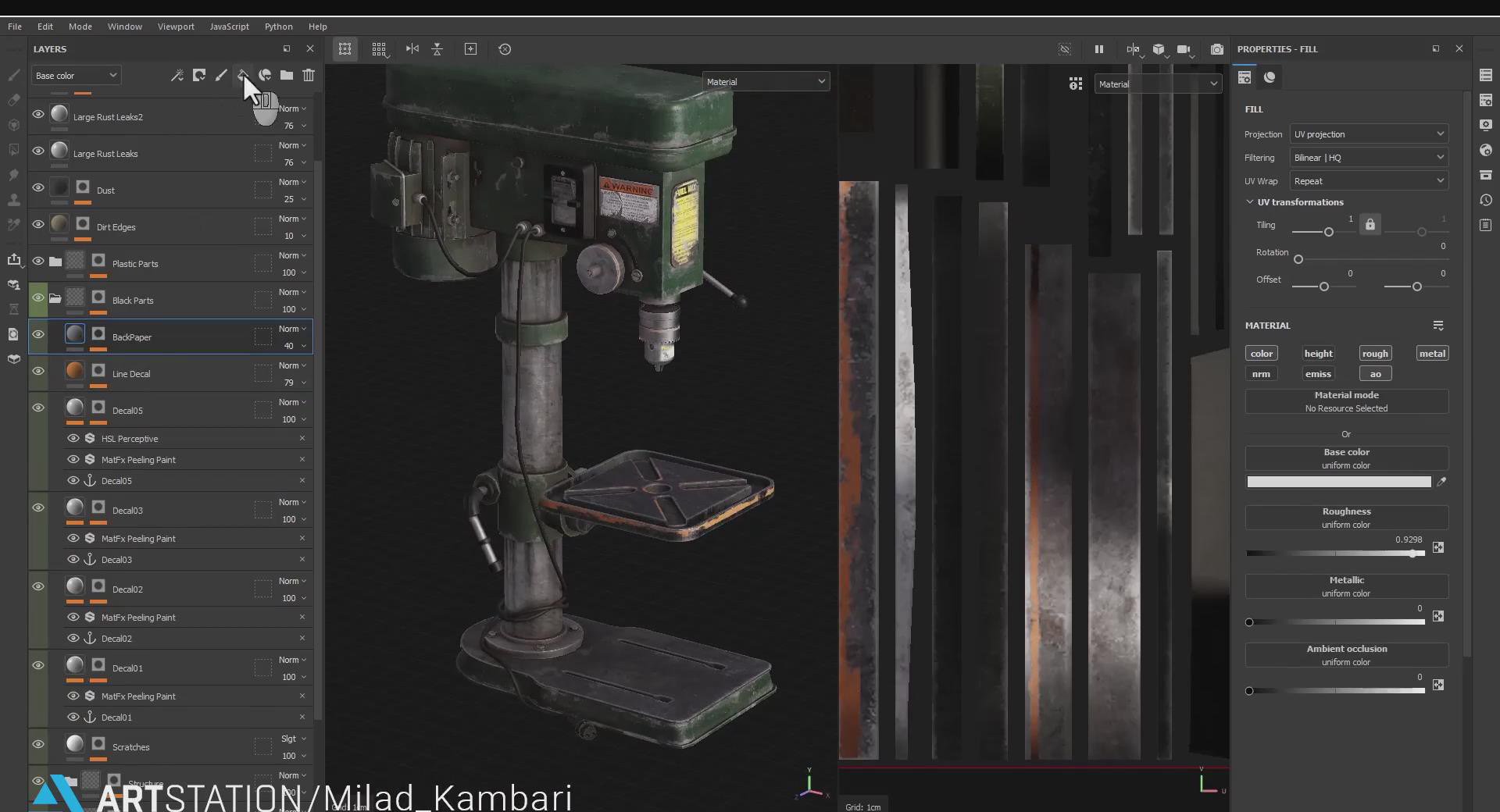Viewport: 1500px width, 812px height.
Task: Open the Projection dropdown
Action: 1369,134
